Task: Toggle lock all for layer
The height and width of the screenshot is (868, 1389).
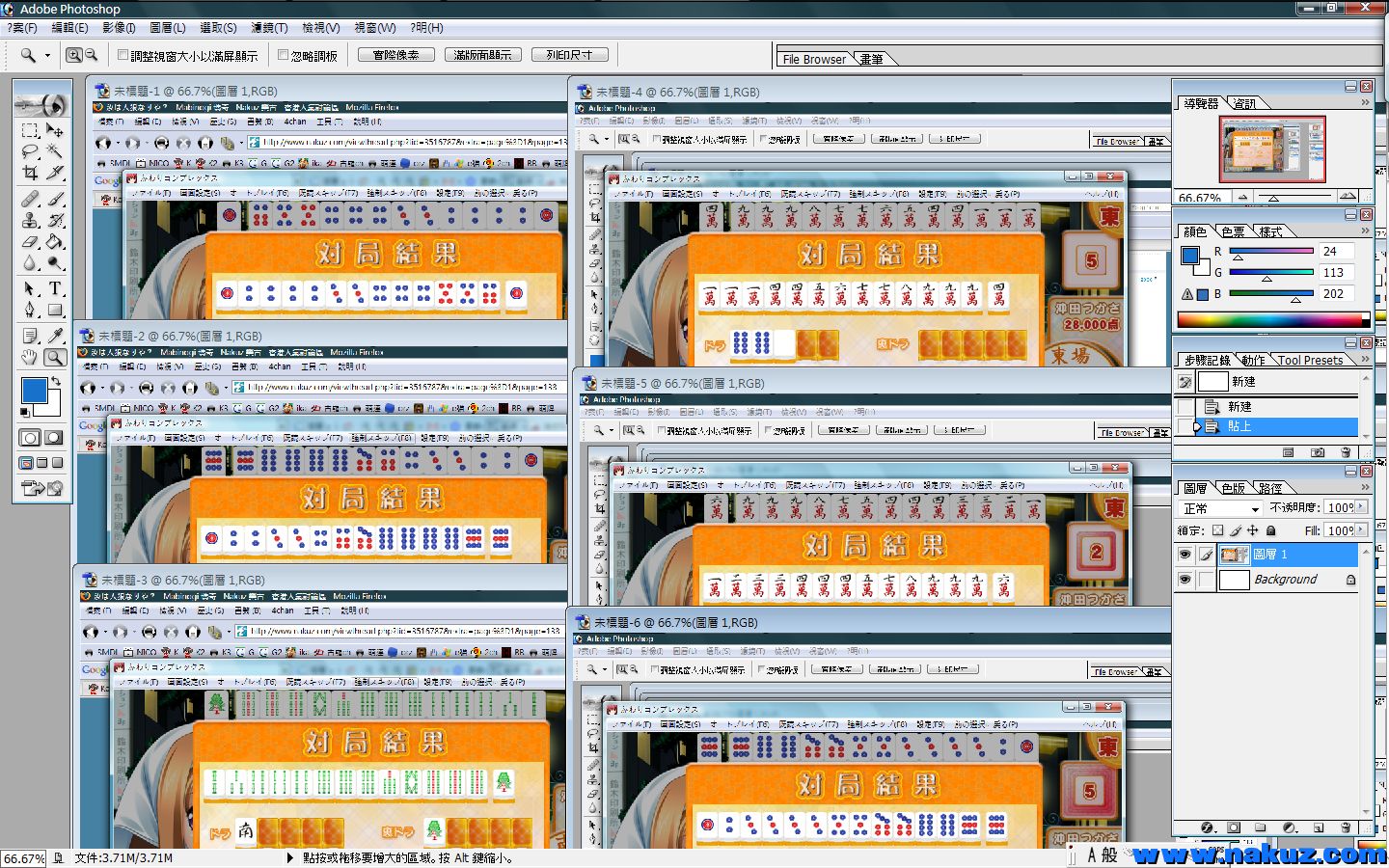Action: 1270,530
